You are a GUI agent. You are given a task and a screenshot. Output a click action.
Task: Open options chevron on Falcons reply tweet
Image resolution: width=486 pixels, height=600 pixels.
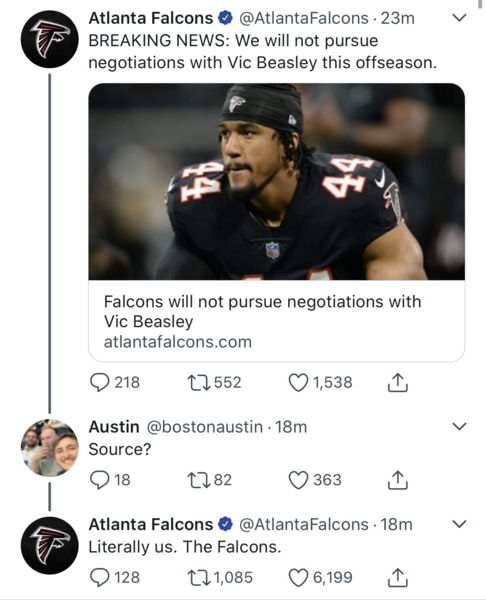(459, 523)
